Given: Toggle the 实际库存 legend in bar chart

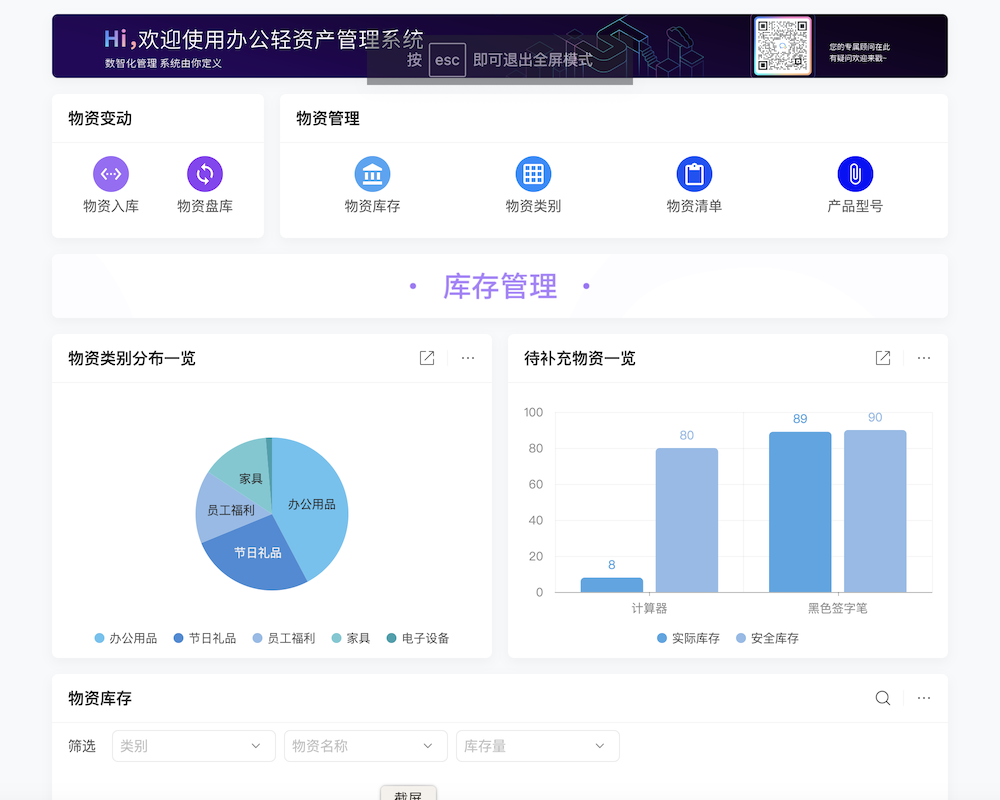Looking at the screenshot, I should click(x=688, y=637).
